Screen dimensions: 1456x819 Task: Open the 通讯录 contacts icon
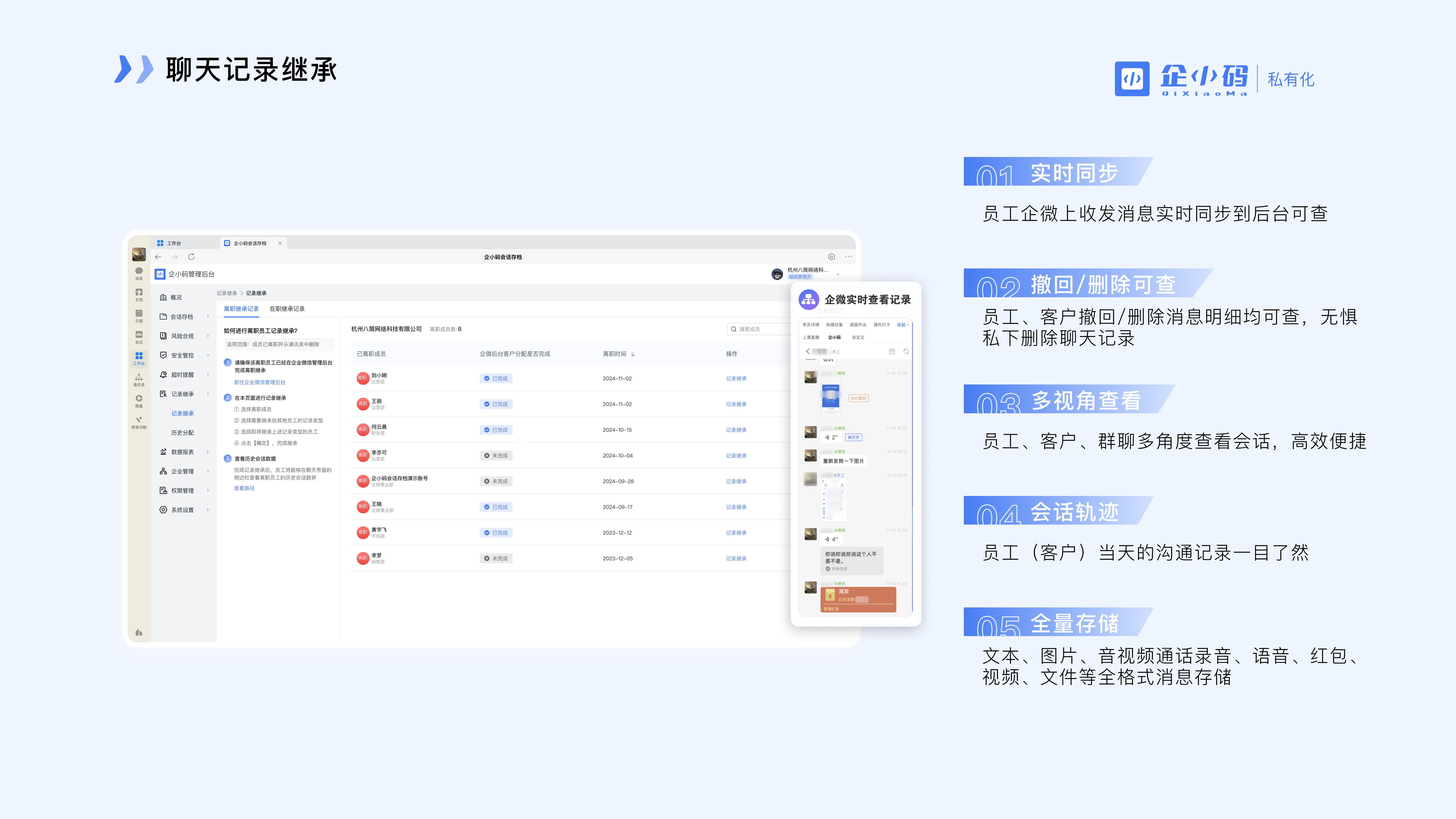(x=139, y=380)
